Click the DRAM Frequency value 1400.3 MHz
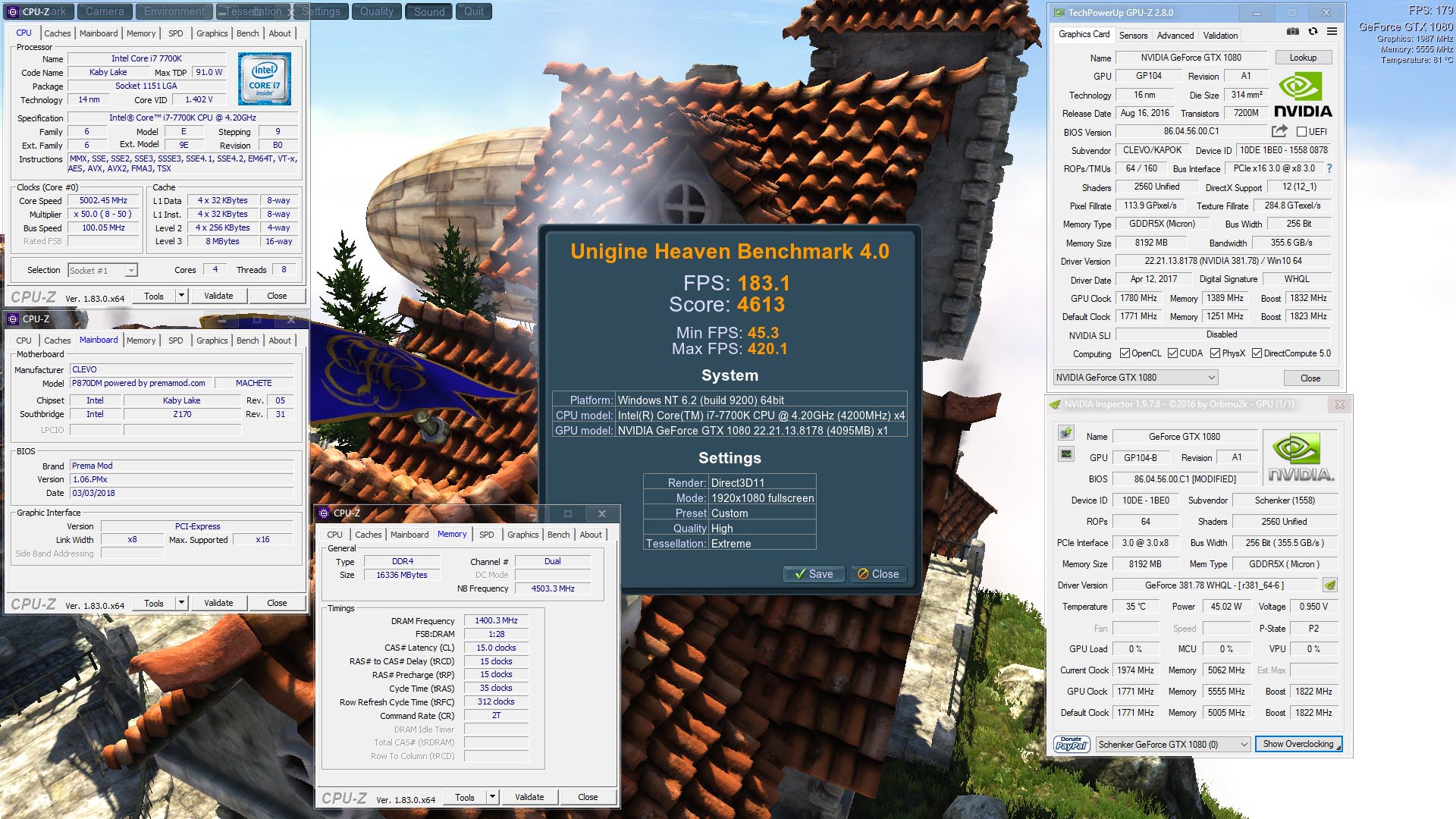 (496, 620)
